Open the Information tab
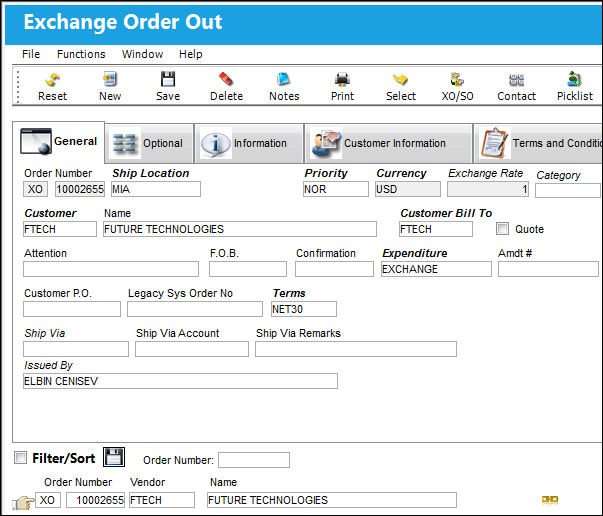 coord(249,143)
